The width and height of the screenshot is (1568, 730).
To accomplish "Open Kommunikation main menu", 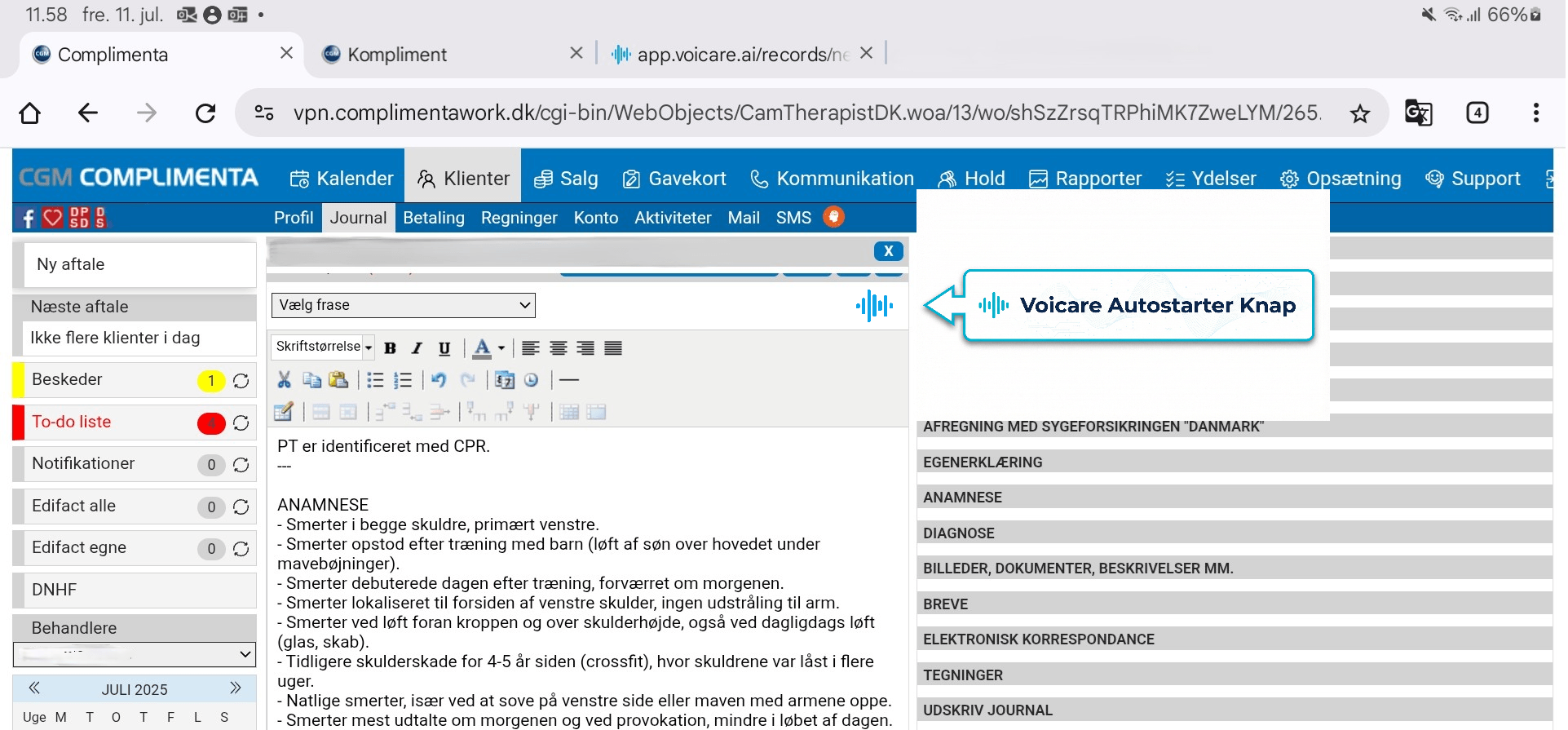I will (832, 179).
